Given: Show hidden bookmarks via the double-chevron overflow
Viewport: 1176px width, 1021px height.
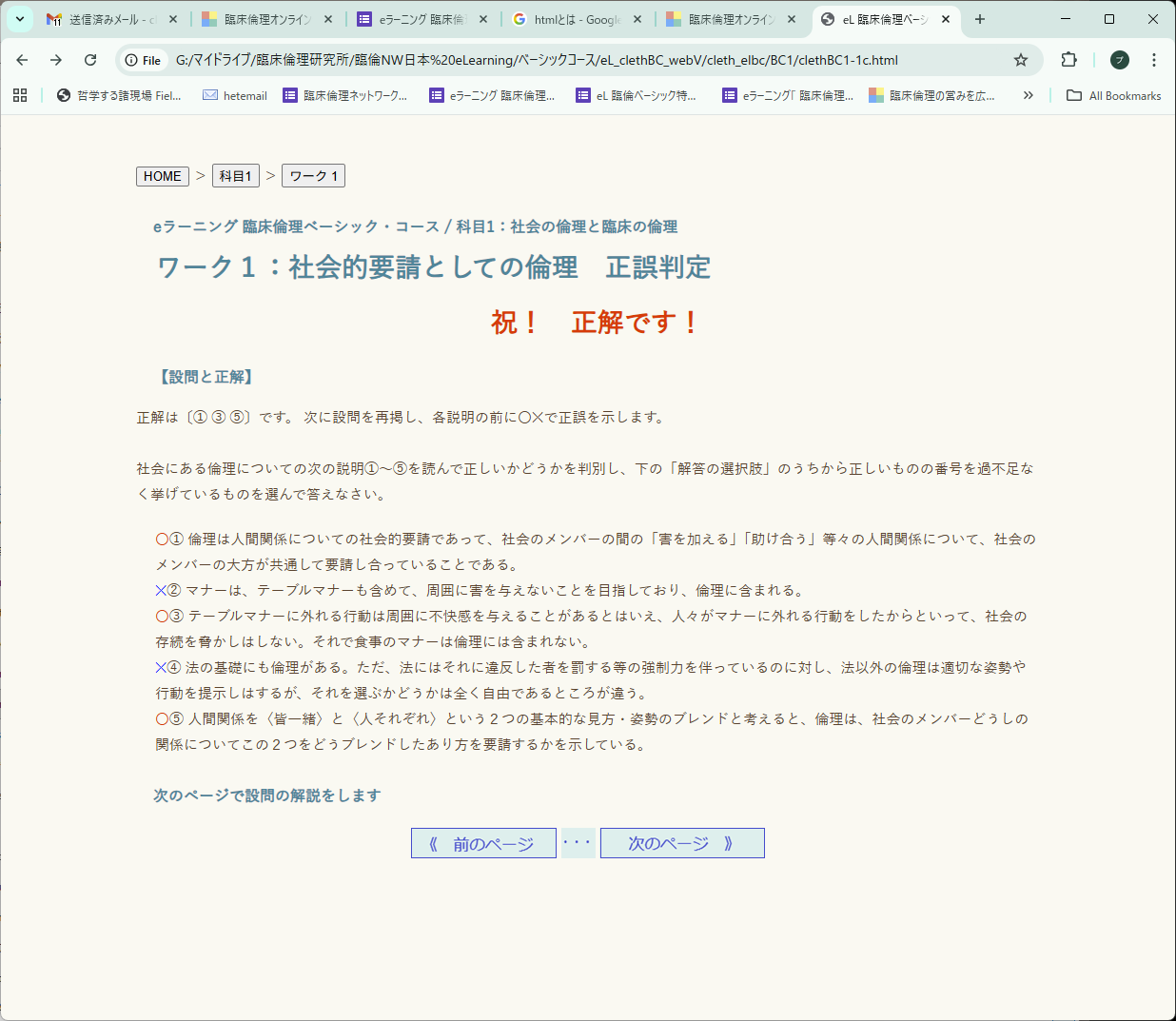Looking at the screenshot, I should pyautogui.click(x=1028, y=95).
